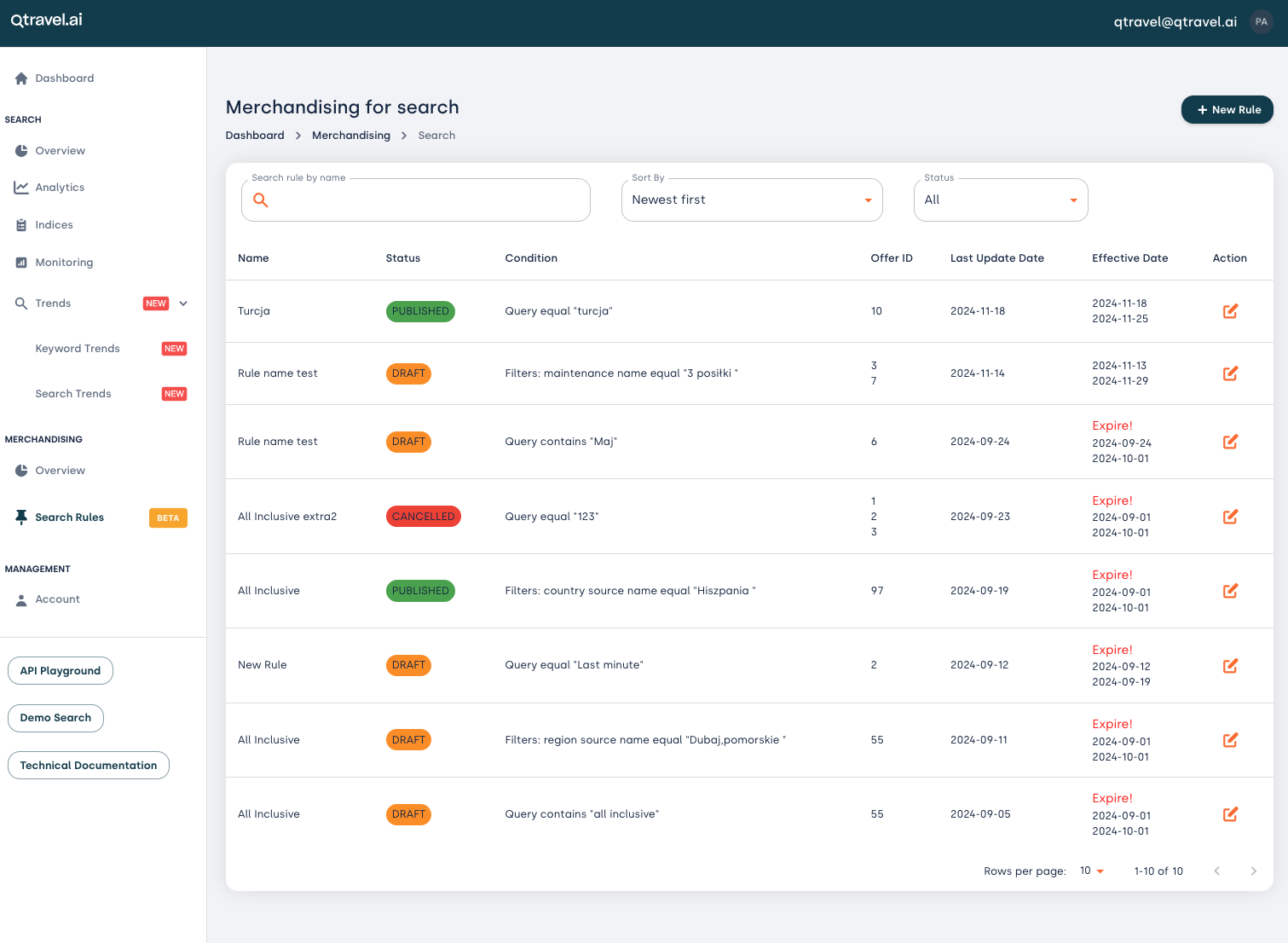
Task: Click the qtravel@qtravel.ai account email
Action: point(1175,22)
